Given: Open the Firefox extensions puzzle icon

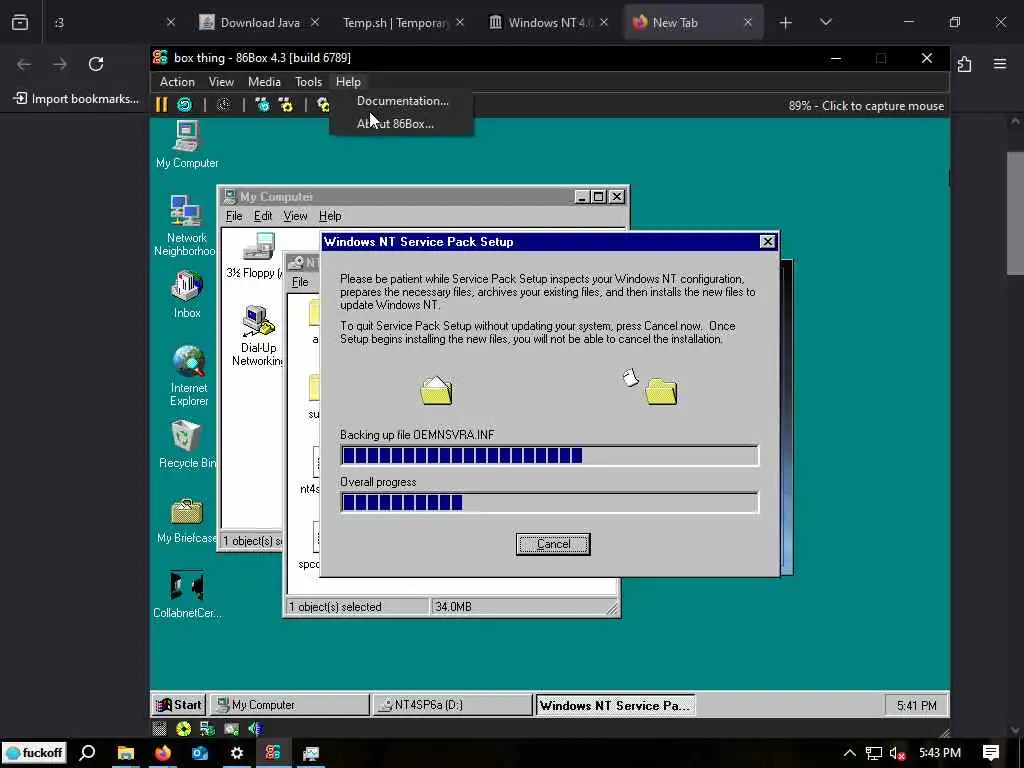Looking at the screenshot, I should 965,64.
